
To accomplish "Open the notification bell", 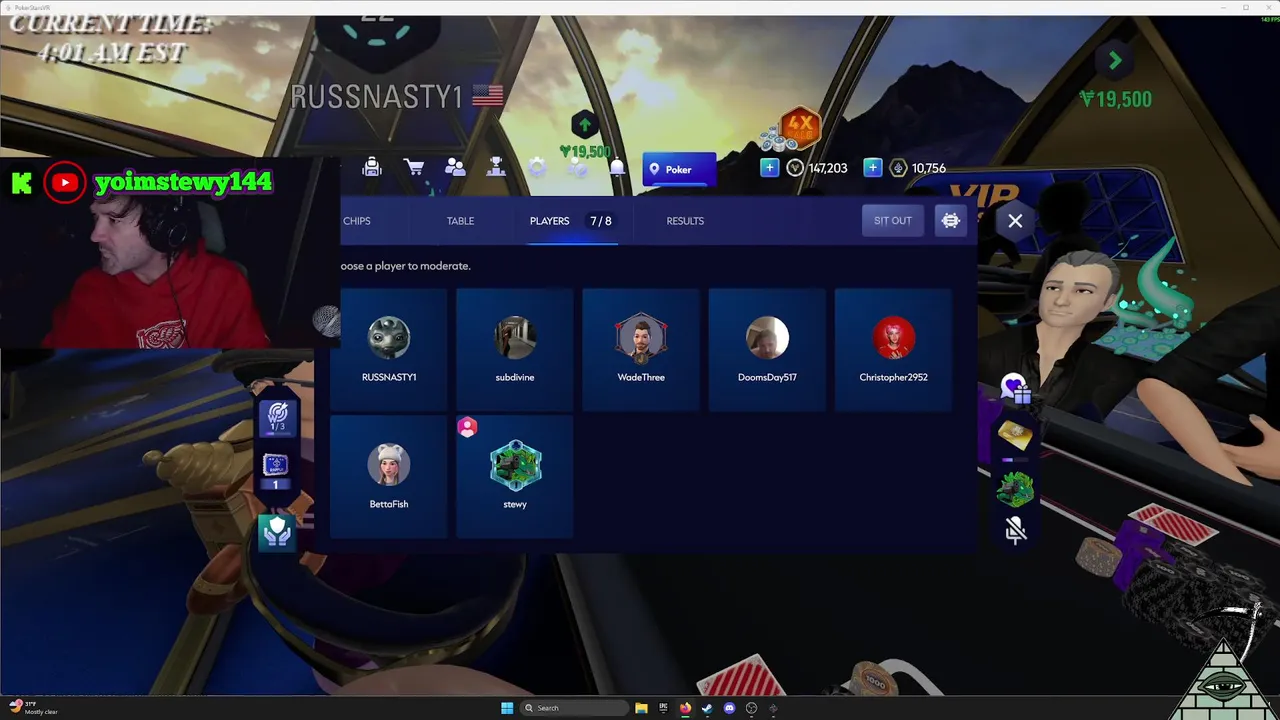I will tap(618, 167).
